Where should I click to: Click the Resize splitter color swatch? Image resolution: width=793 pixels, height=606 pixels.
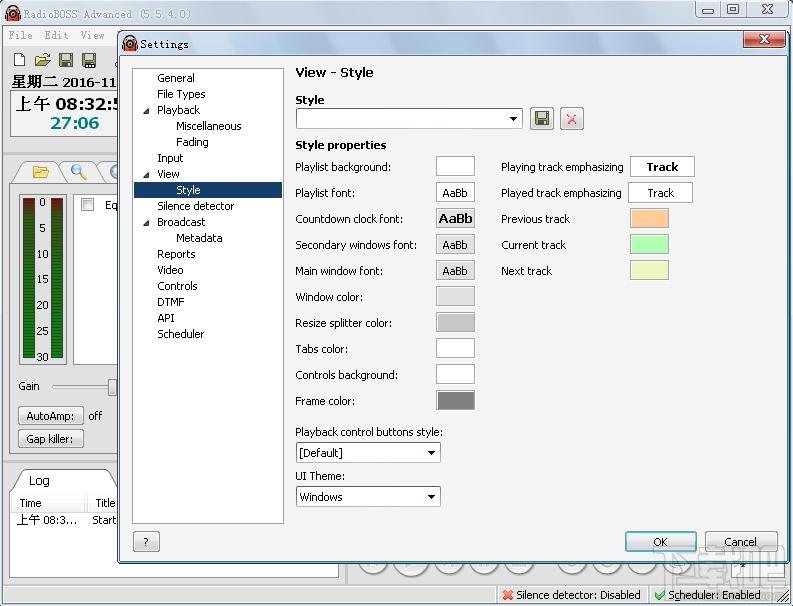[455, 322]
